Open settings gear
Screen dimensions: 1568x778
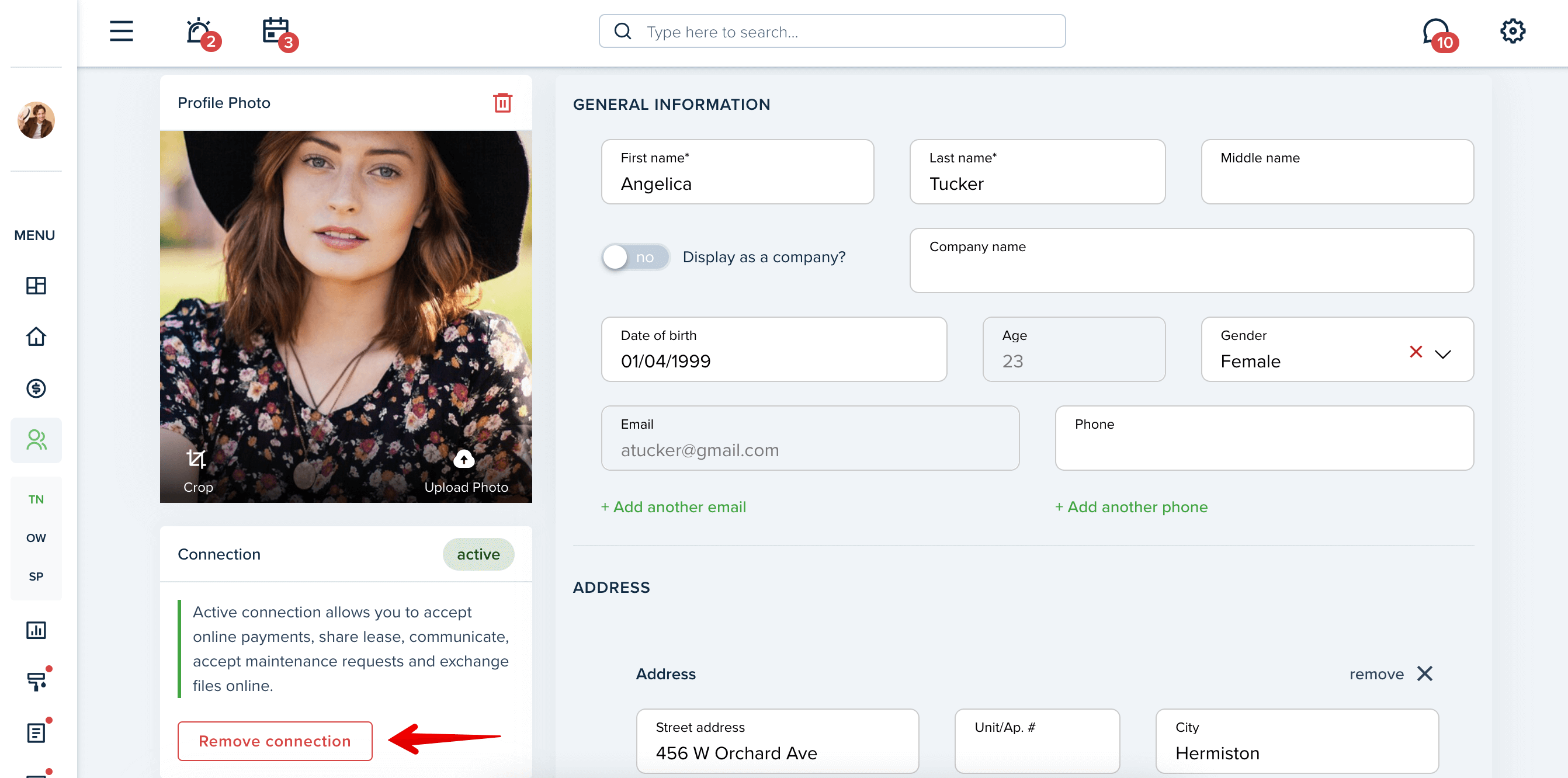tap(1512, 31)
